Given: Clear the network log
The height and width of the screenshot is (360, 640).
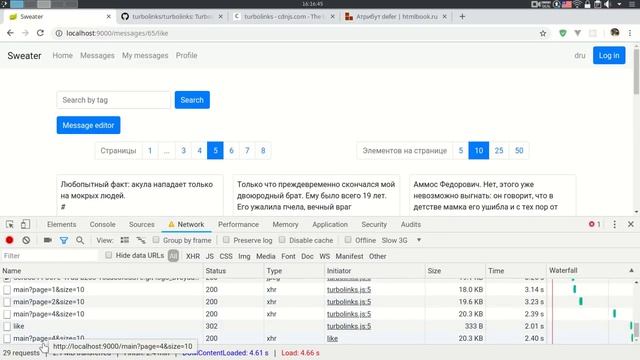Looking at the screenshot, I should click(26, 240).
